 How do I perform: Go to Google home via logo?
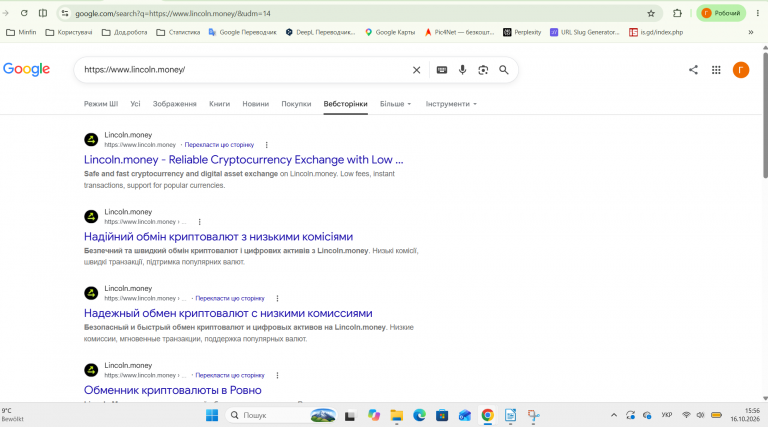[x=26, y=70]
